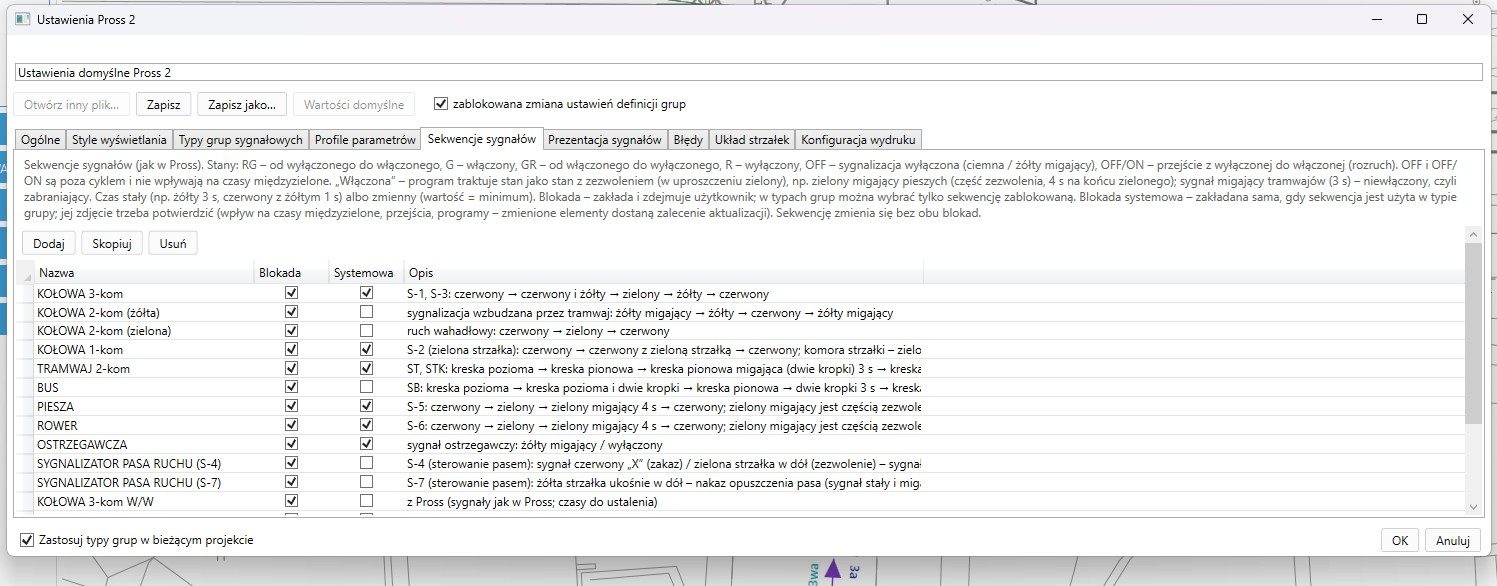Uncheck Systemowa for OSTRZEGAWCZA row
The width and height of the screenshot is (1497, 586).
[x=367, y=444]
